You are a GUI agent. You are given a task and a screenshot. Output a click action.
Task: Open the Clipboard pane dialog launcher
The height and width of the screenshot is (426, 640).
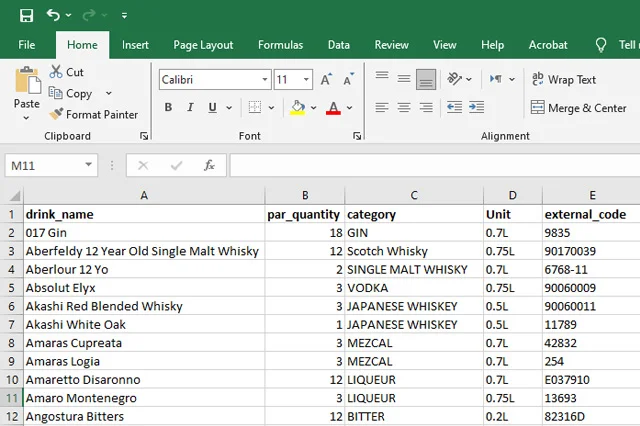(x=144, y=136)
